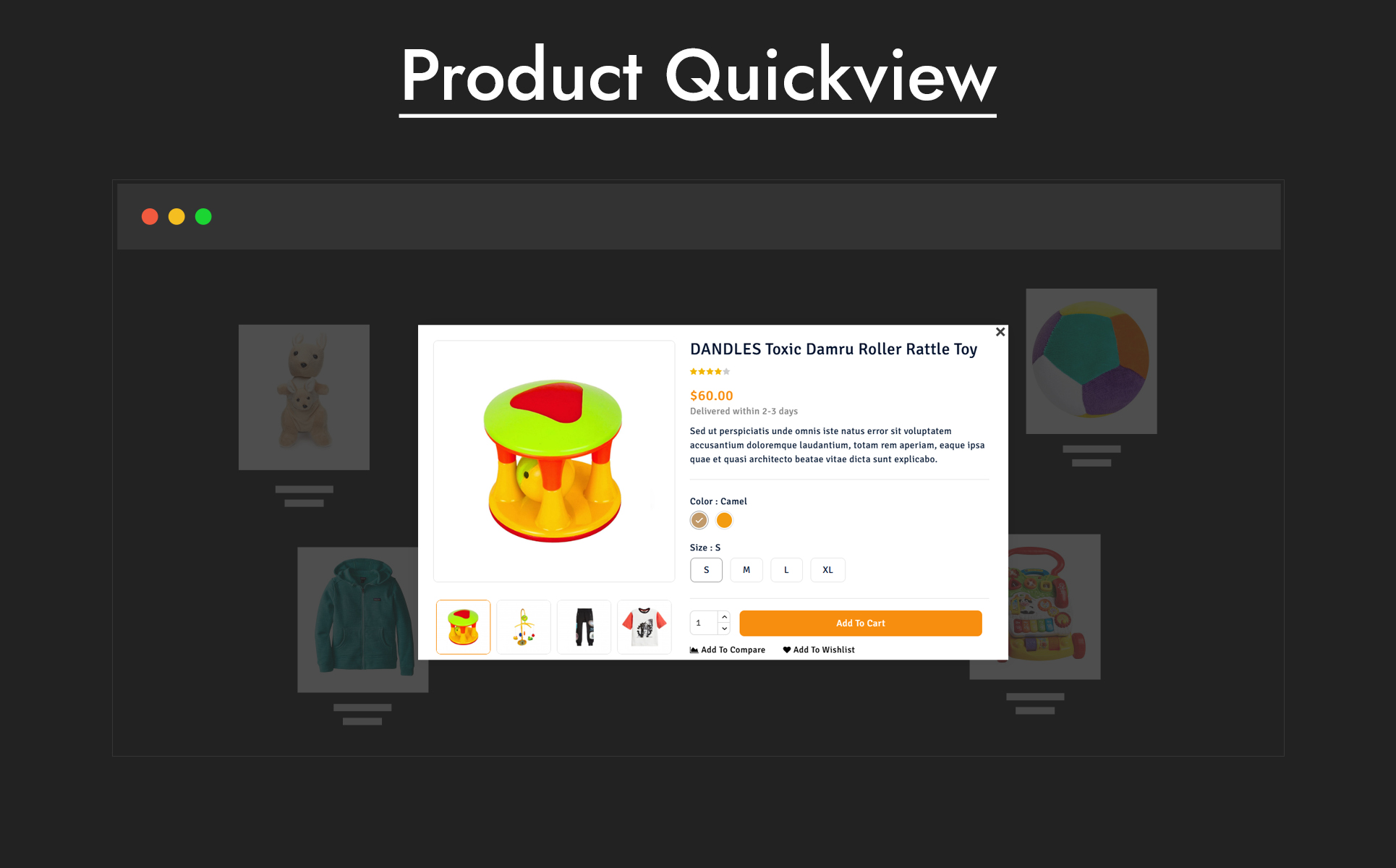Select the Camel color swatch
This screenshot has height=868, width=1396.
[699, 520]
